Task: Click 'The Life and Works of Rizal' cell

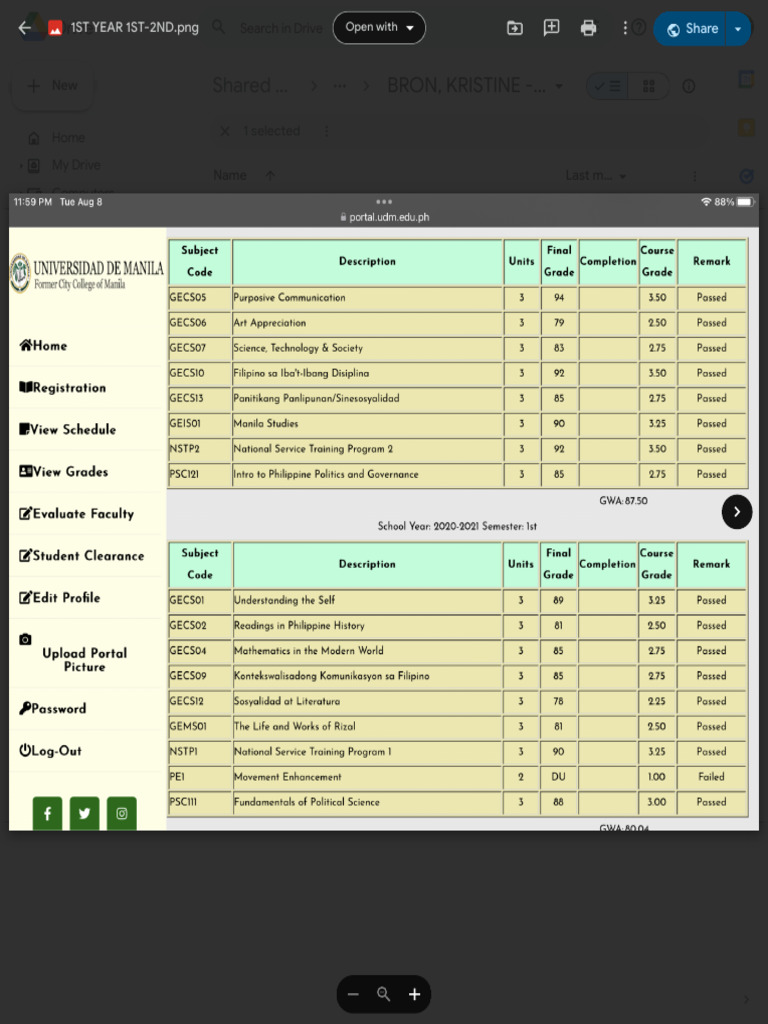Action: coord(368,726)
